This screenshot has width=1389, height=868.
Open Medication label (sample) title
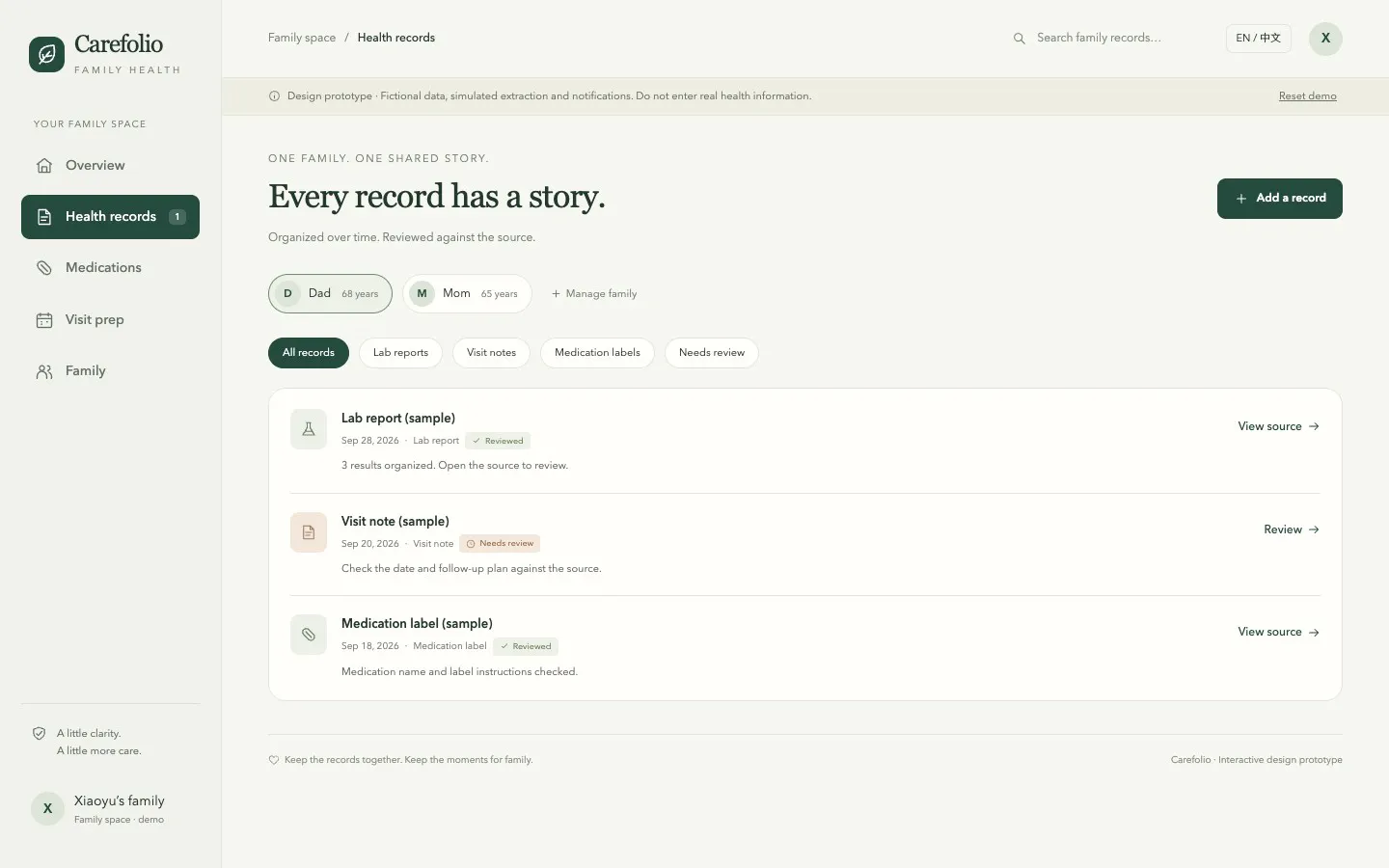tap(417, 624)
